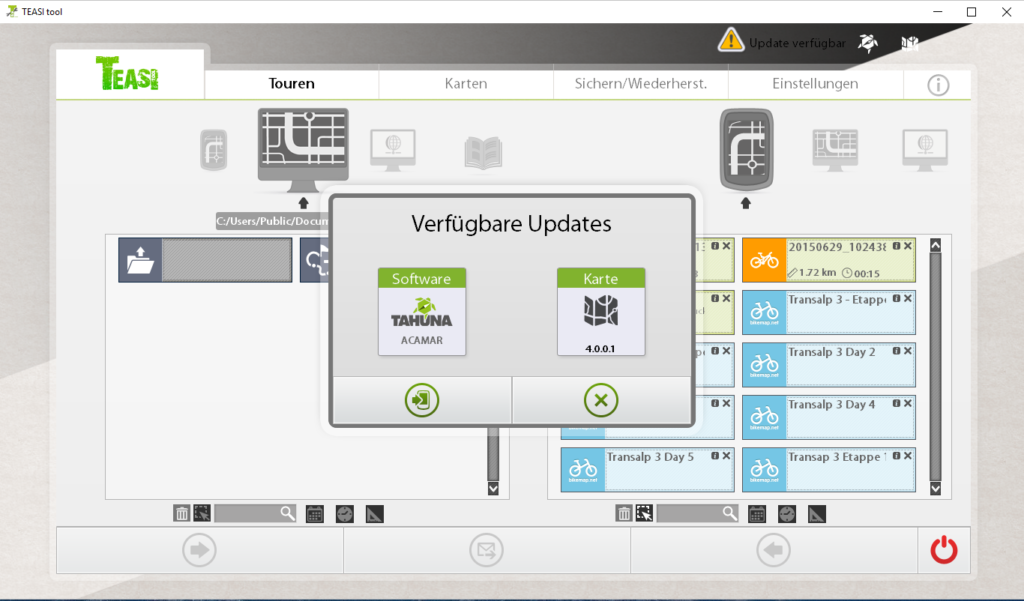This screenshot has height=601, width=1024.
Task: Show the info page via the circled i icon
Action: (x=938, y=84)
